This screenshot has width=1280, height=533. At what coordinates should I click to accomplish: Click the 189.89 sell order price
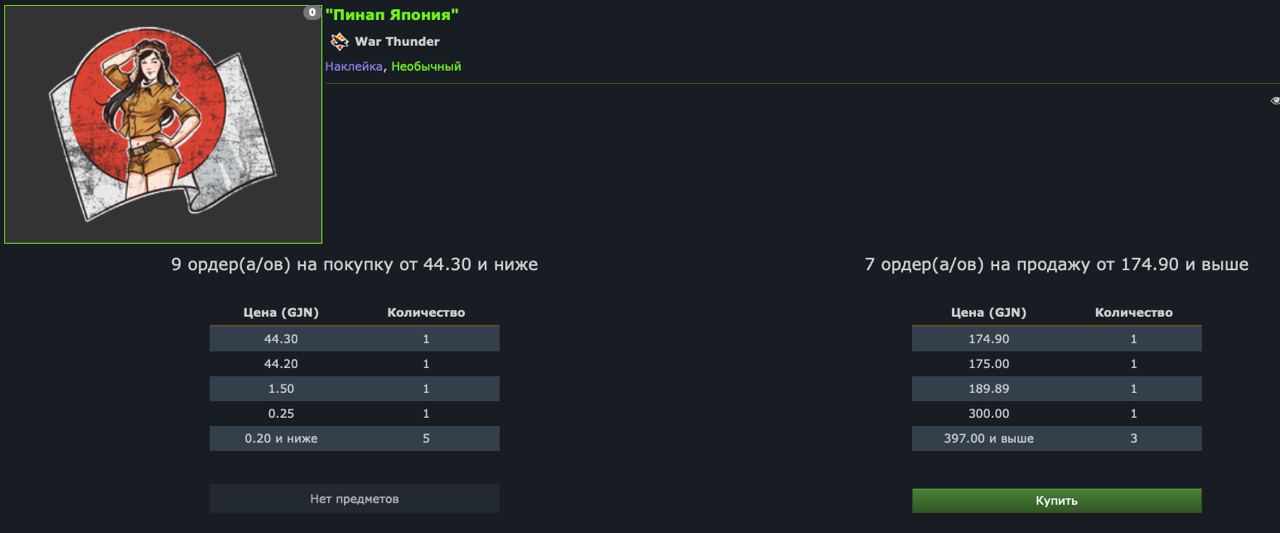pyautogui.click(x=989, y=389)
